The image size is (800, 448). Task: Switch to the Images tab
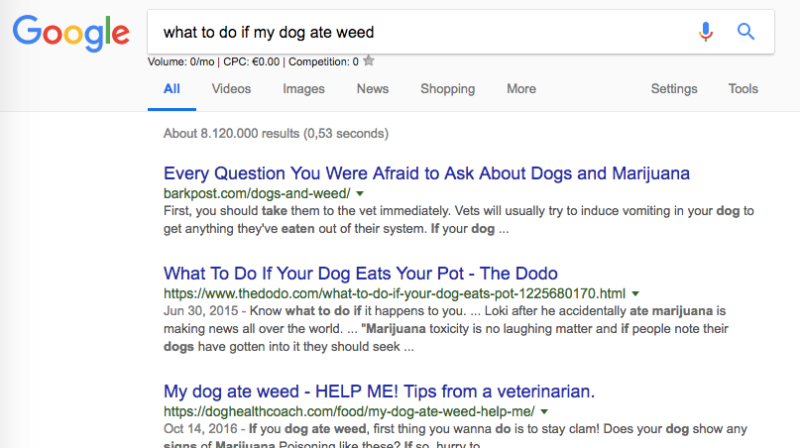304,89
